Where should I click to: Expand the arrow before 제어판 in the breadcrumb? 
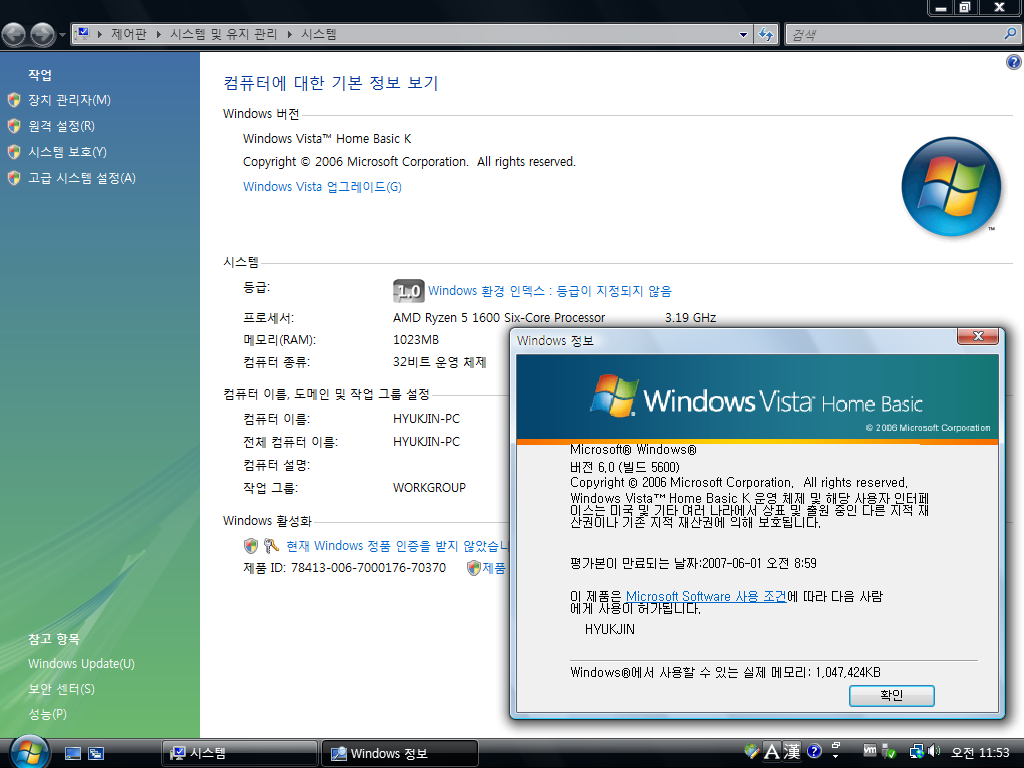[x=100, y=35]
